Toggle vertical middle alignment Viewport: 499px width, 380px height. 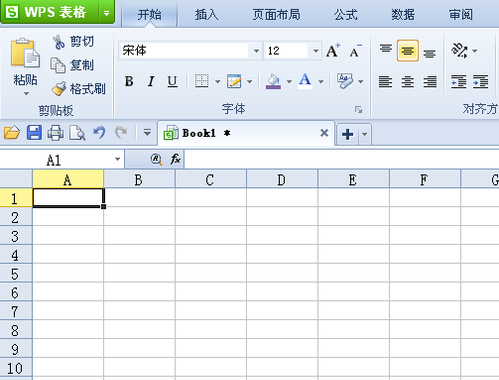click(x=408, y=51)
